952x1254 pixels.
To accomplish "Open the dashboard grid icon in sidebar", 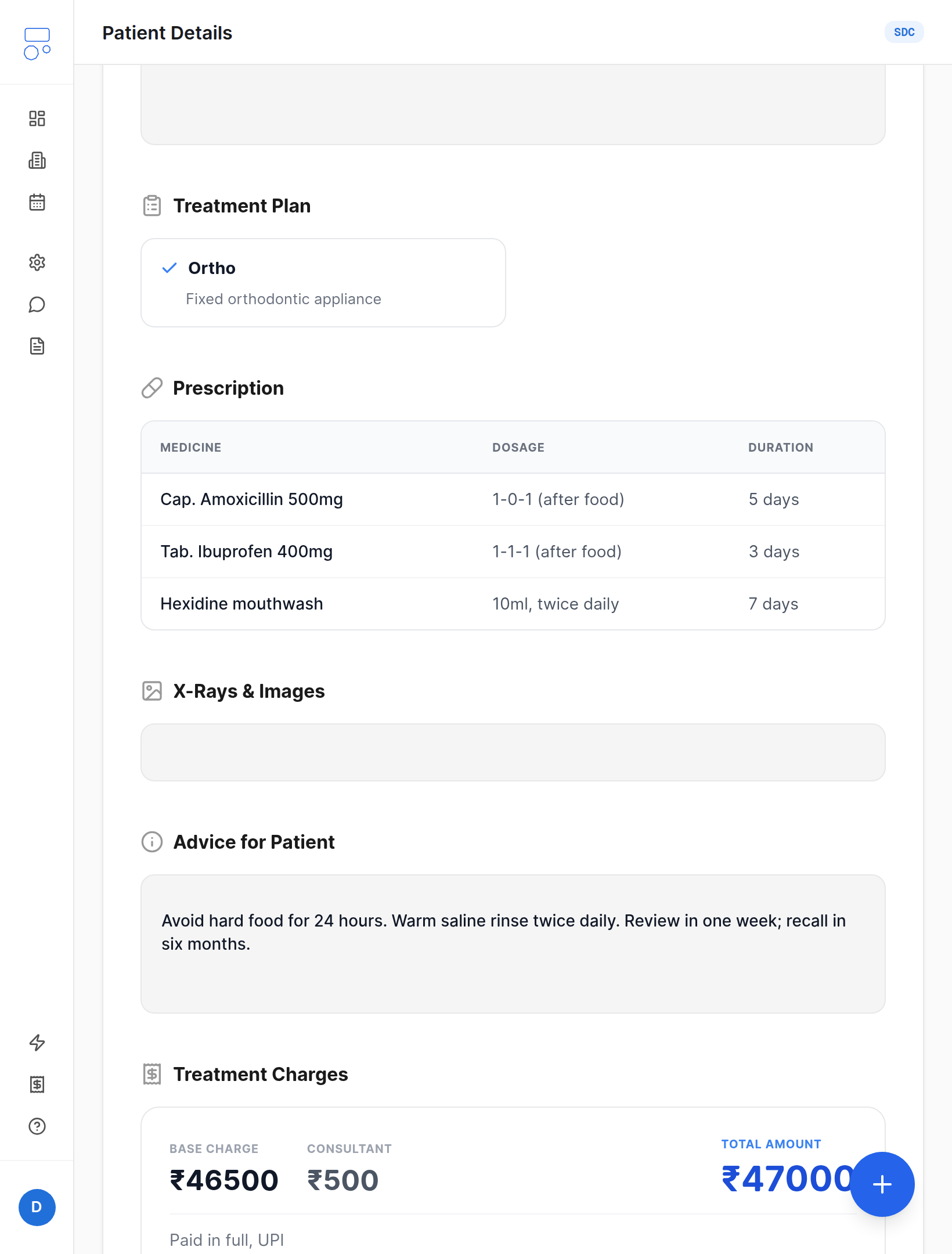I will point(37,118).
